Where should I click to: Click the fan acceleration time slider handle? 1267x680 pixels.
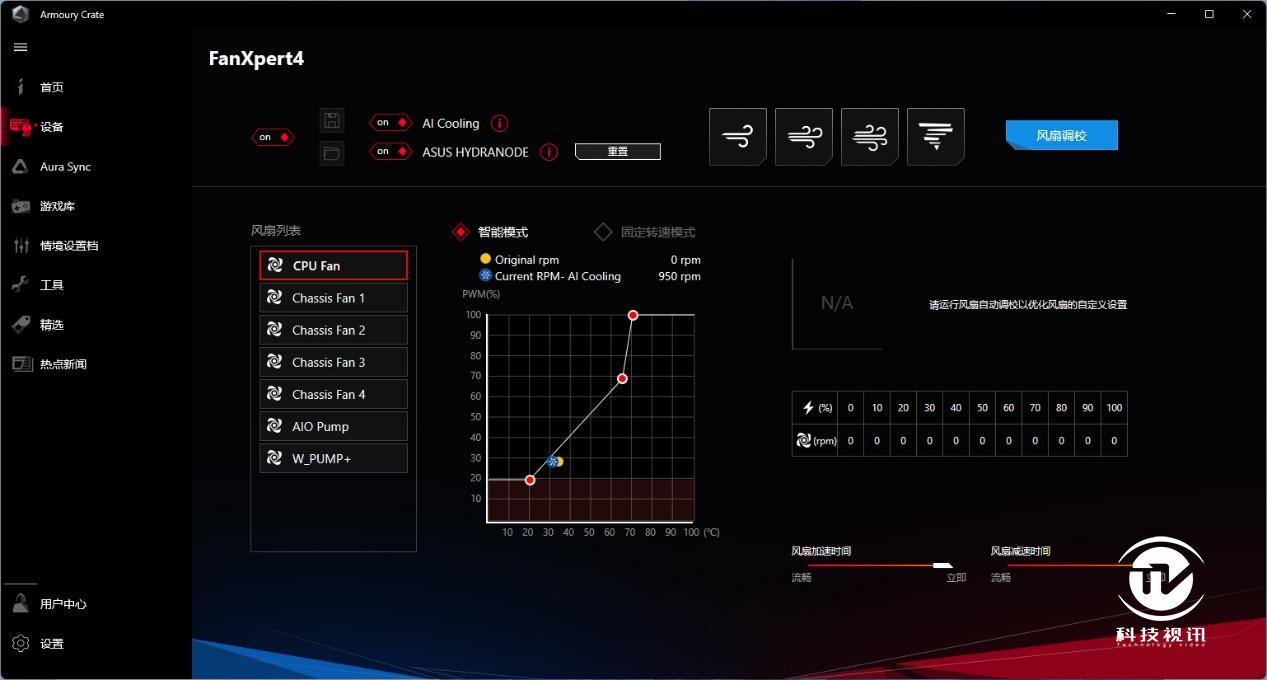click(942, 565)
